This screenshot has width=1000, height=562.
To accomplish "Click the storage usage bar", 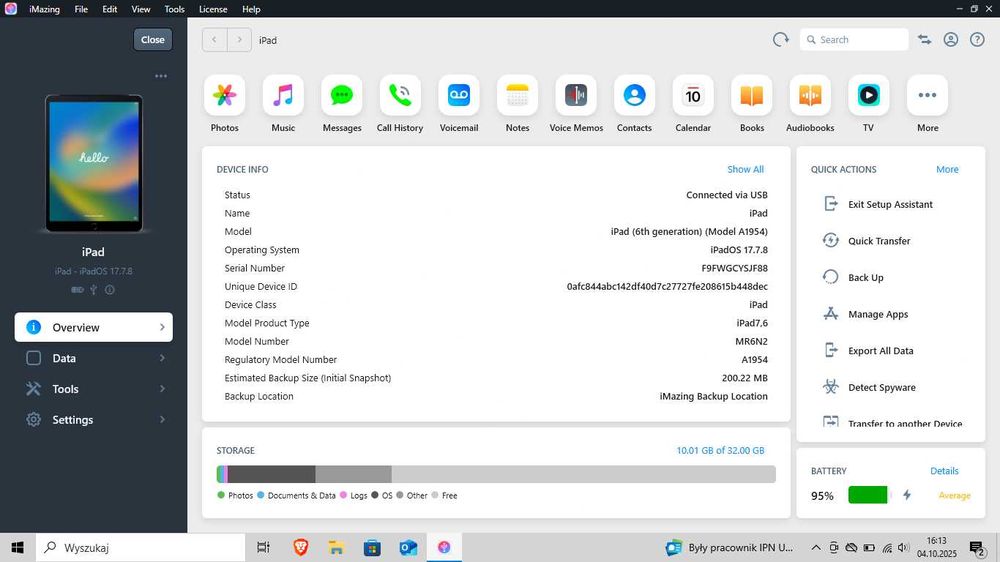I will [x=496, y=474].
